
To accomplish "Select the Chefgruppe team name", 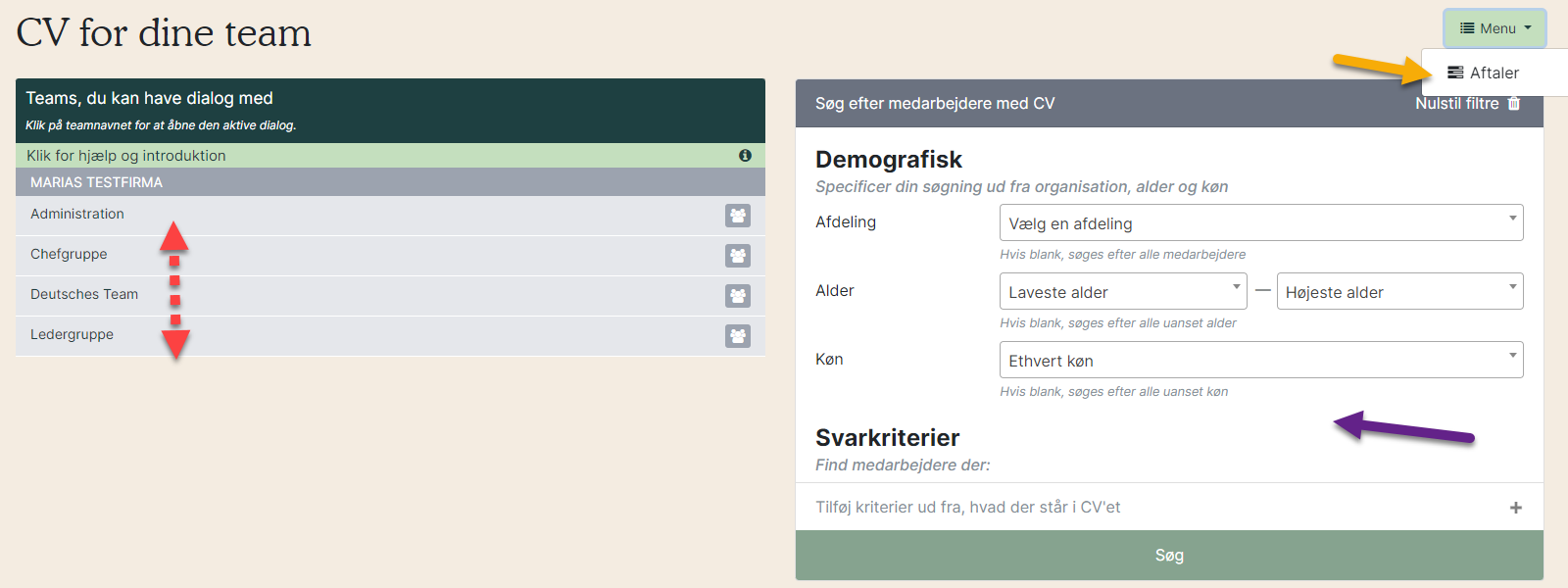I will [x=69, y=254].
